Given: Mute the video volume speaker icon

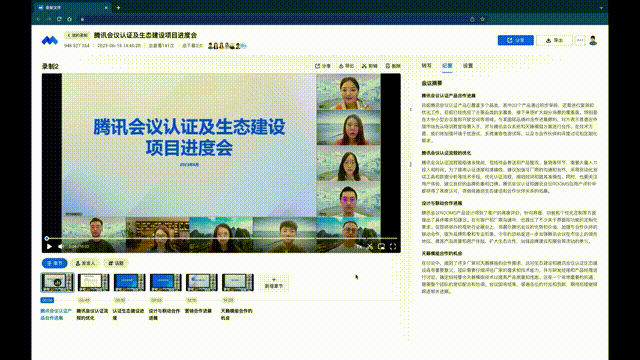Looking at the screenshot, I should tap(60, 247).
